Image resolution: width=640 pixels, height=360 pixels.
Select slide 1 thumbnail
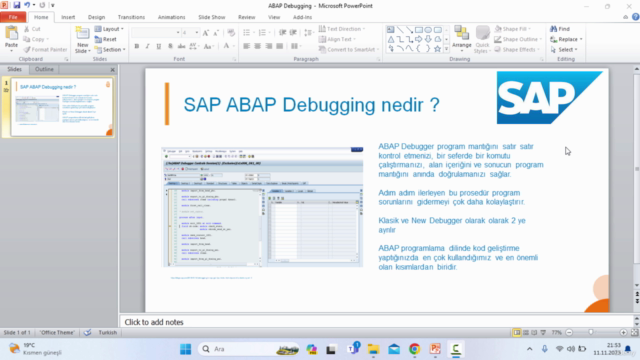tap(62, 108)
